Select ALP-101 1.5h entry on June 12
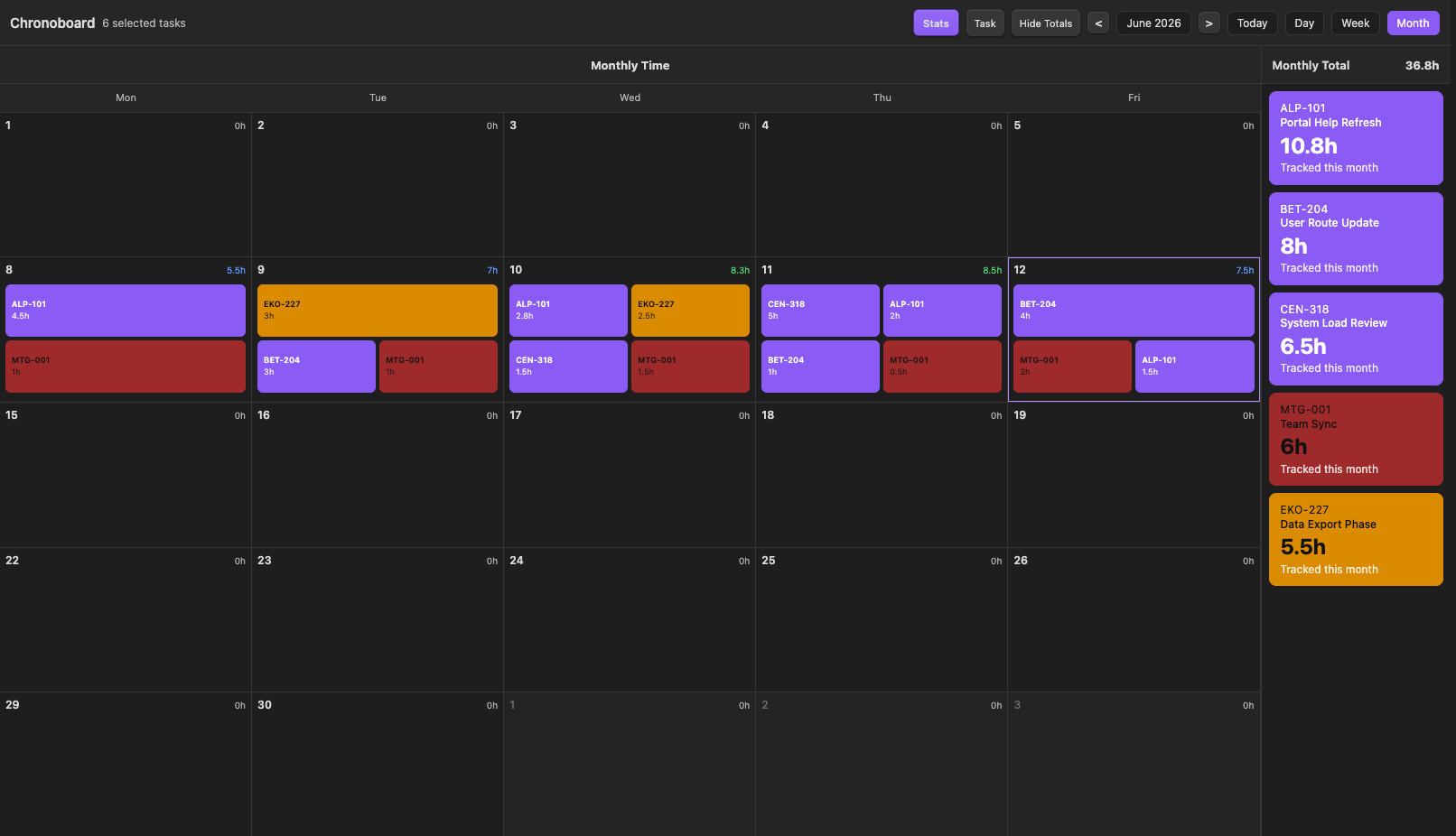This screenshot has width=1456, height=836. (x=1195, y=367)
